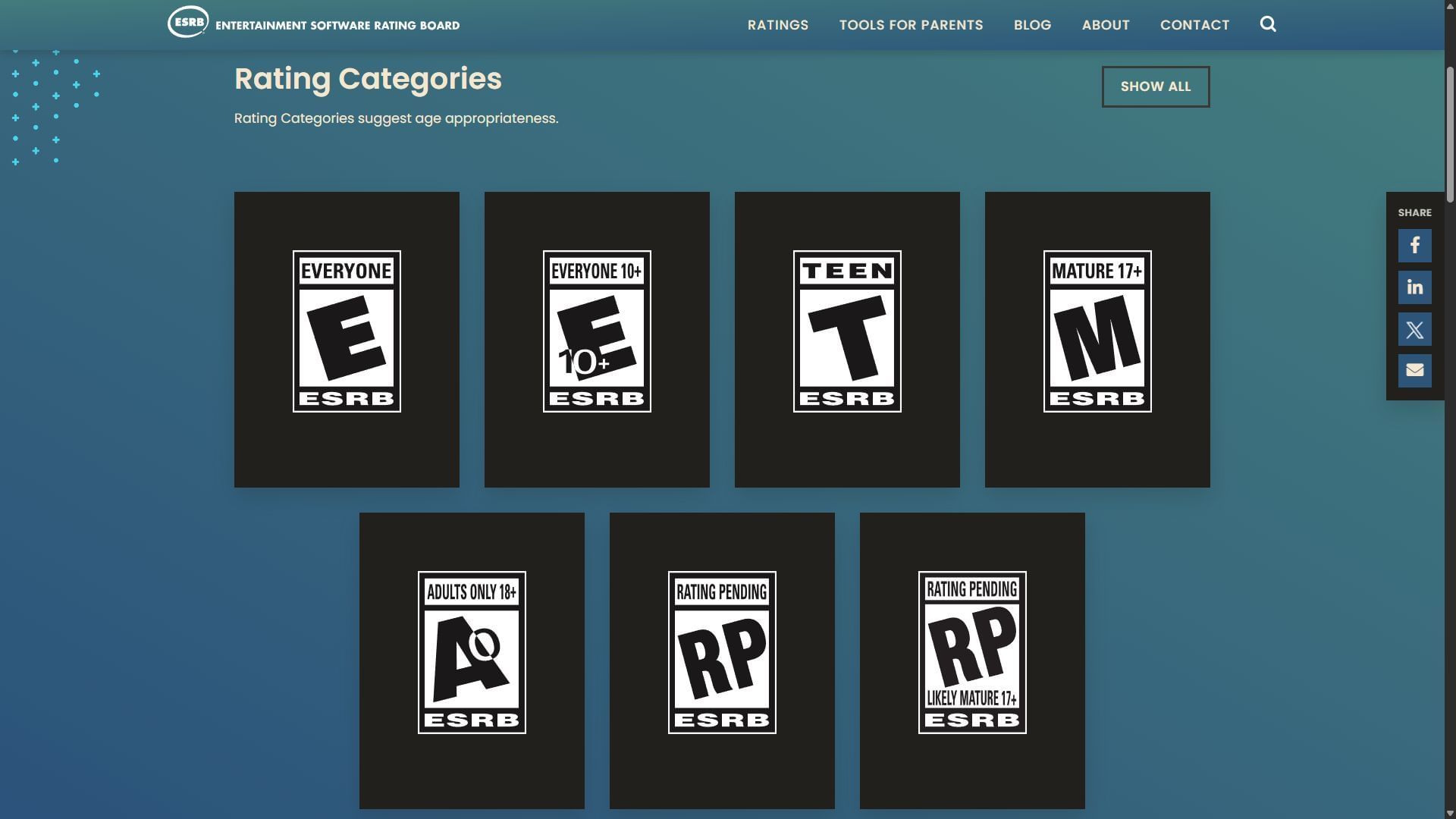Share page via email icon

tap(1414, 371)
